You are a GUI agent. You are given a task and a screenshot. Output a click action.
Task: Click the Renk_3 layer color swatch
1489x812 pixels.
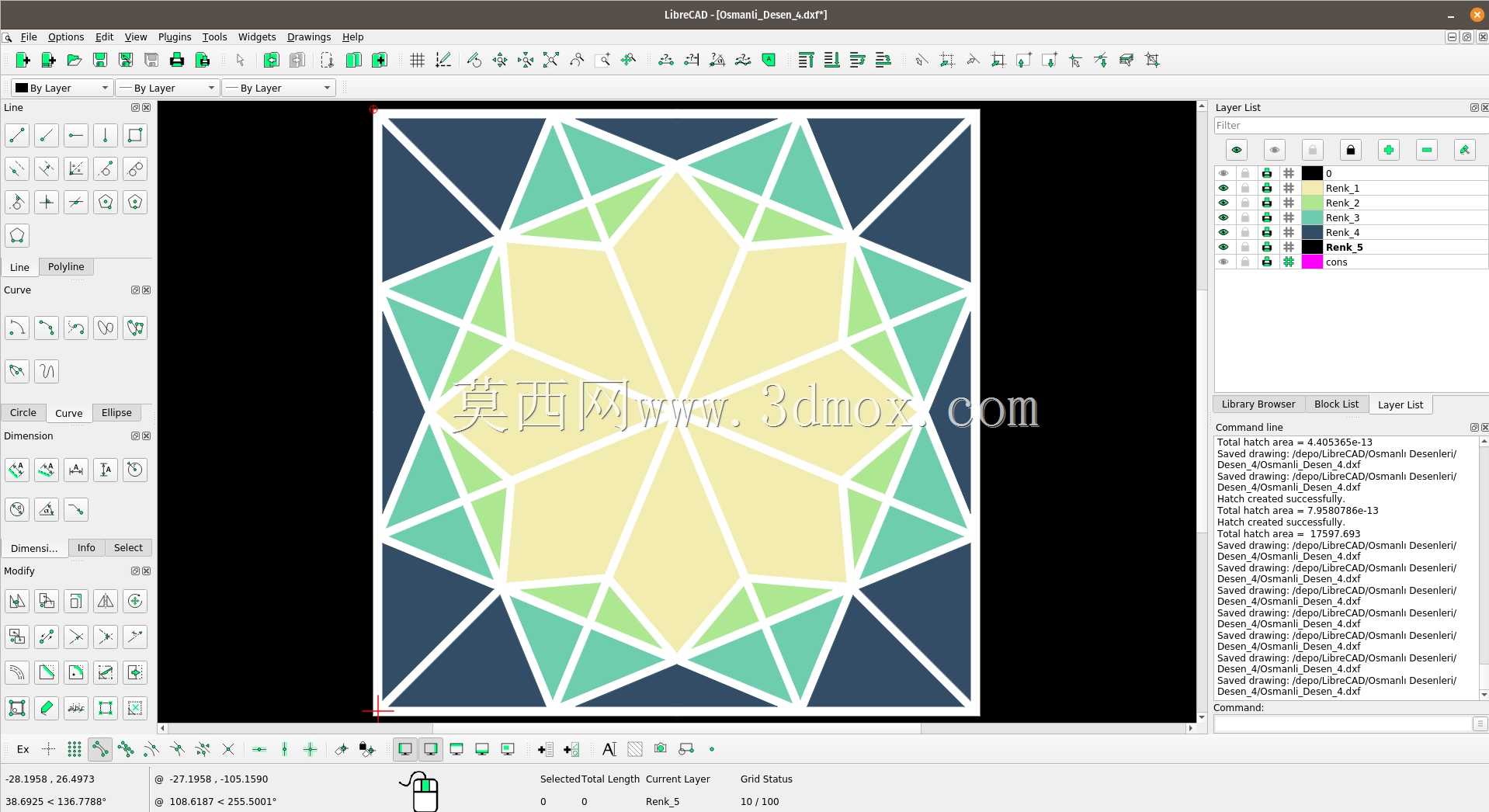tap(1312, 217)
